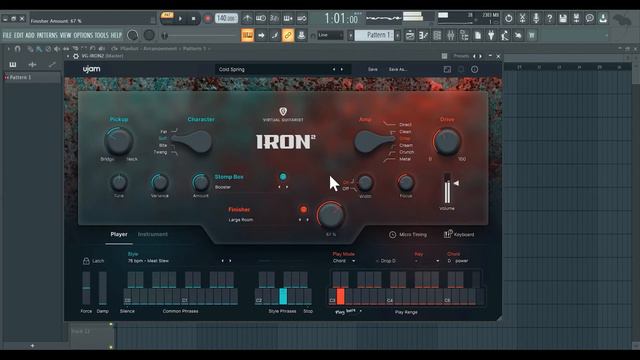The image size is (640, 360).
Task: Toggle the overdub/blend recording icon
Action: point(288,18)
